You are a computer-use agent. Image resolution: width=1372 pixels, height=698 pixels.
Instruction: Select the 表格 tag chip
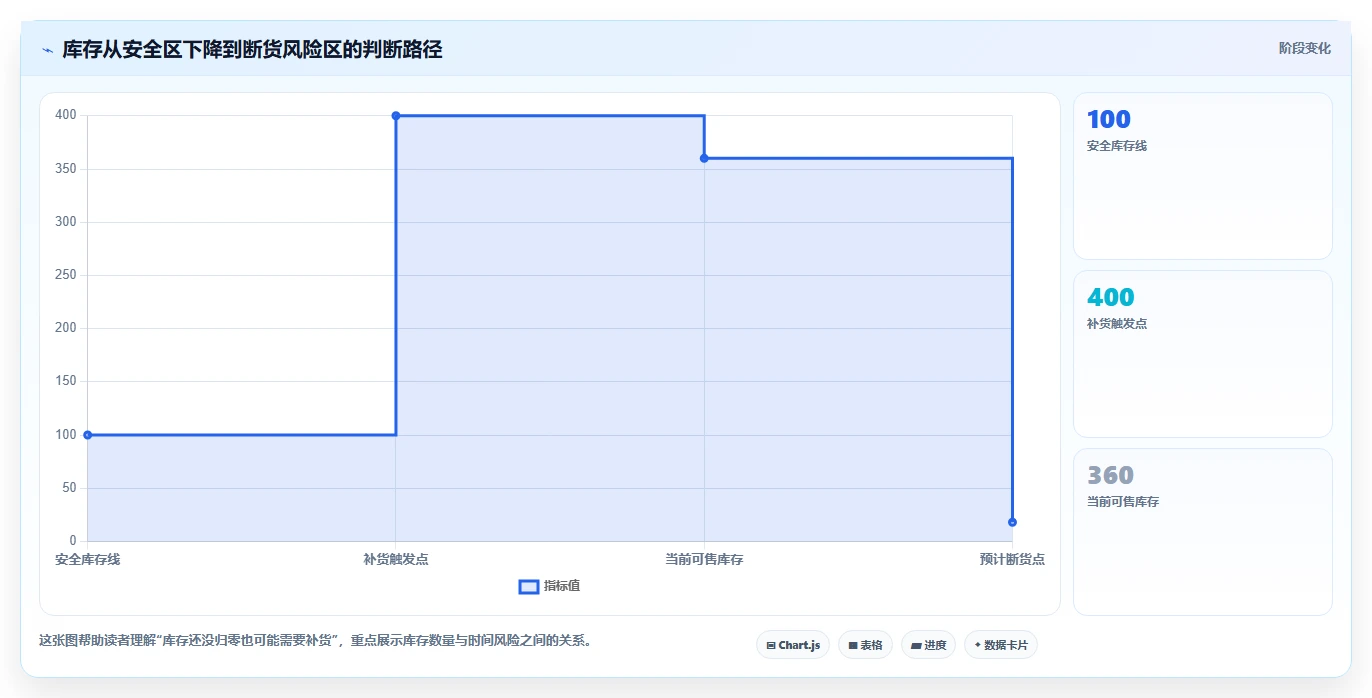(865, 645)
